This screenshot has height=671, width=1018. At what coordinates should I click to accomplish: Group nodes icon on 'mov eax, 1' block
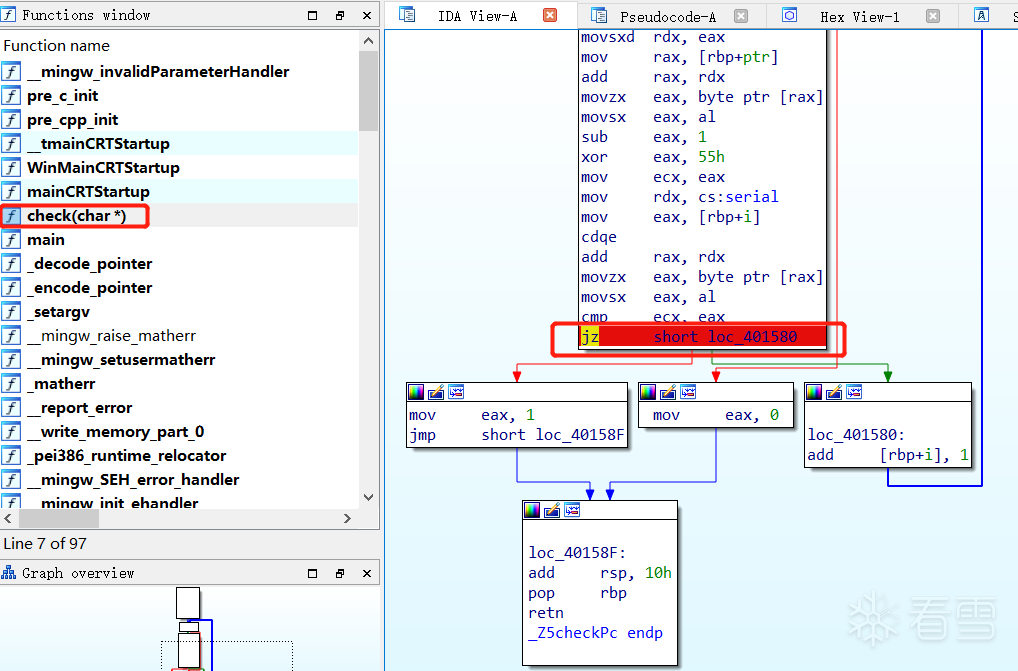coord(456,392)
